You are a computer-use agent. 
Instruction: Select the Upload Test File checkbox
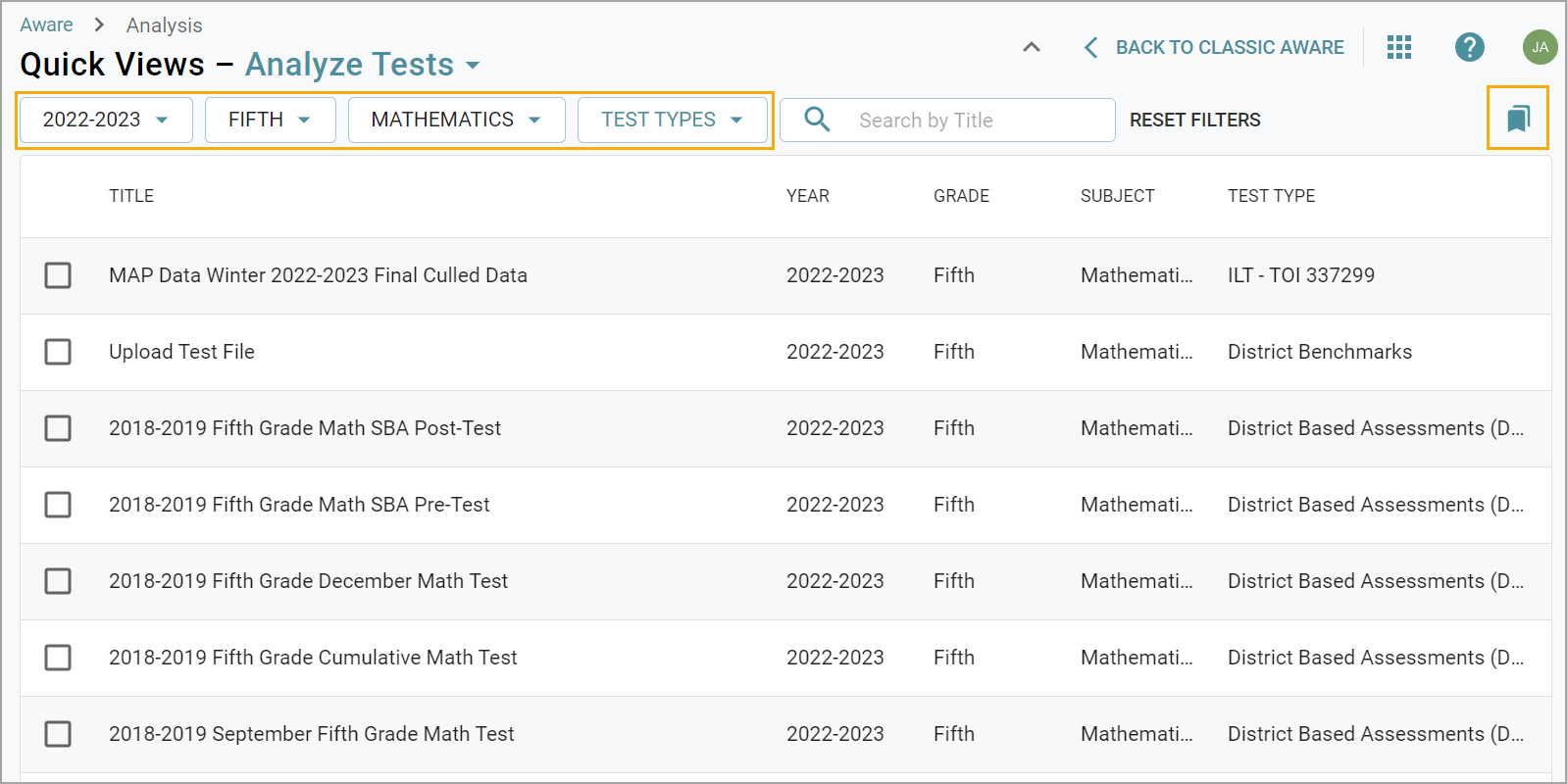pos(58,352)
